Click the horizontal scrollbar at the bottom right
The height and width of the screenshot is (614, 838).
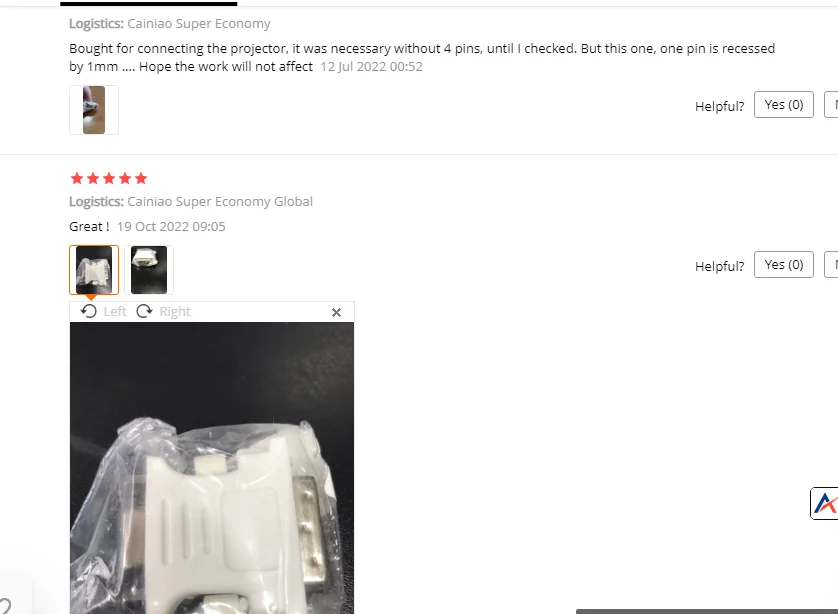point(707,611)
